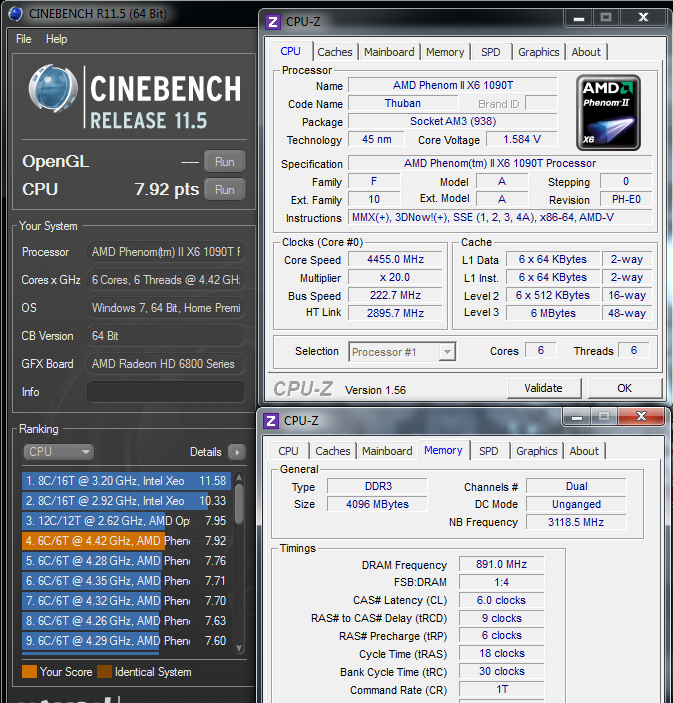
Task: Run the OpenGL benchmark
Action: (225, 162)
